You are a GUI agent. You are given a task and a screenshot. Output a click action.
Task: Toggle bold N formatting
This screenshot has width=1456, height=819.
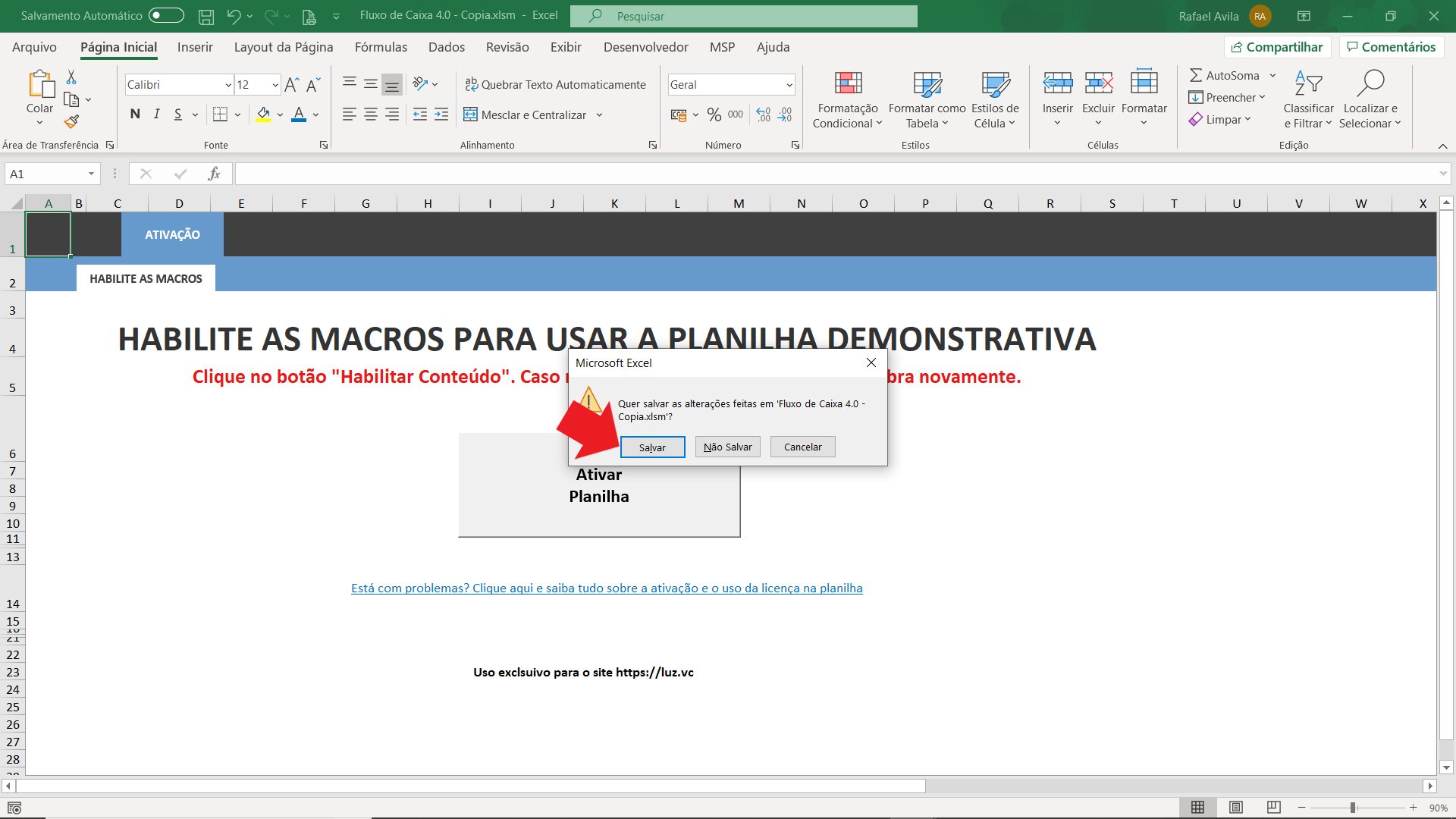tap(135, 115)
